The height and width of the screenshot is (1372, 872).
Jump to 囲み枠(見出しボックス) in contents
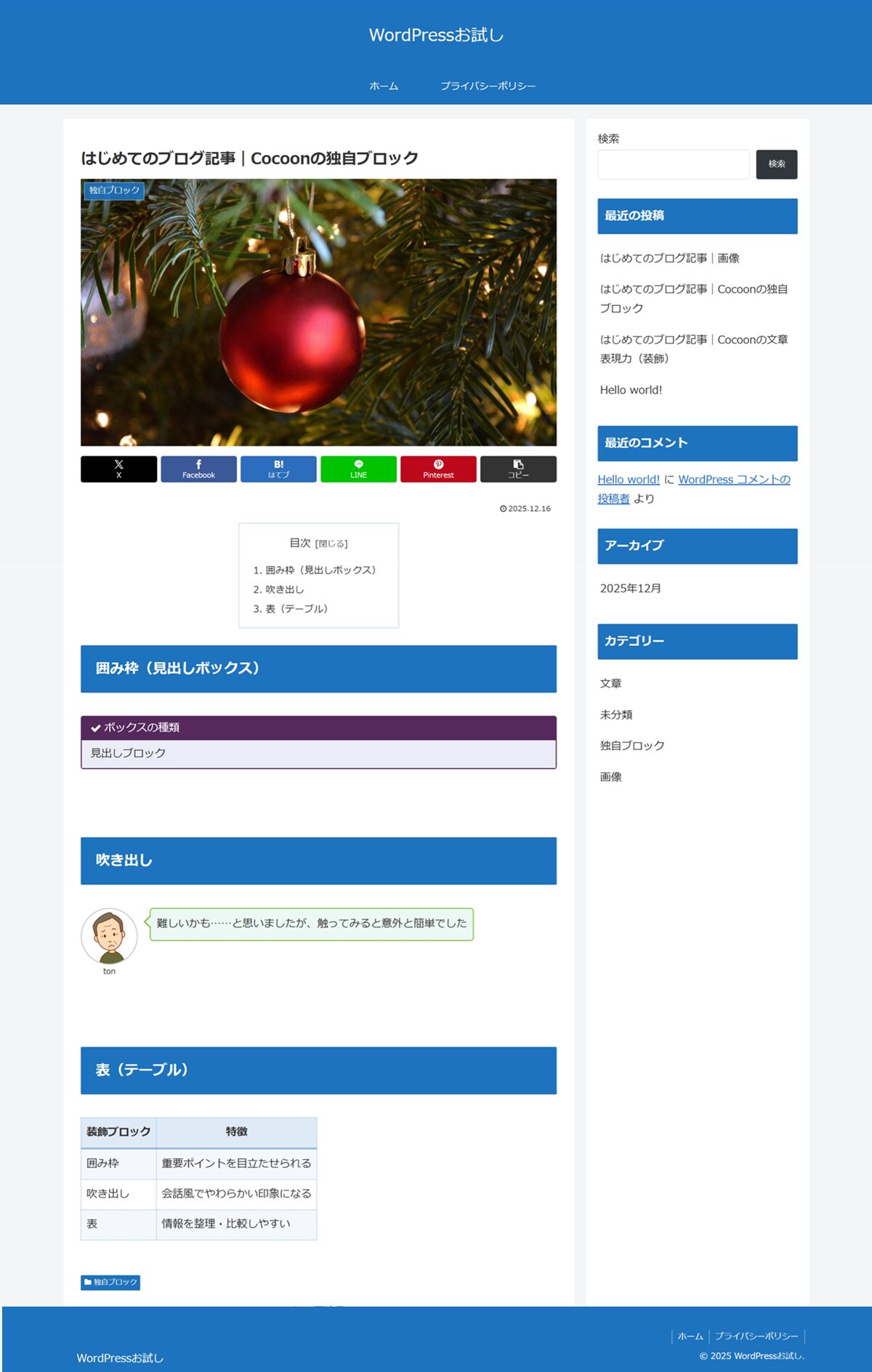(x=320, y=570)
